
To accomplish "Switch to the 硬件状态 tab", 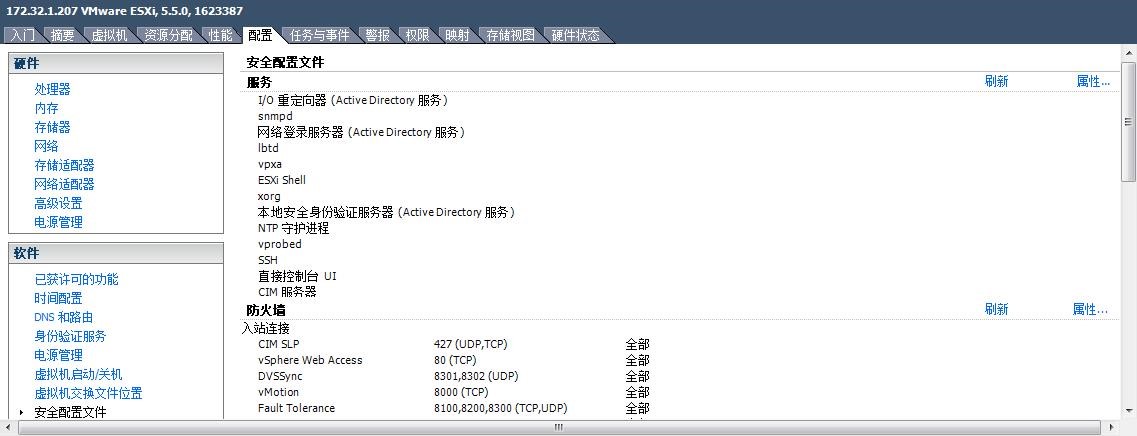I will (x=576, y=35).
